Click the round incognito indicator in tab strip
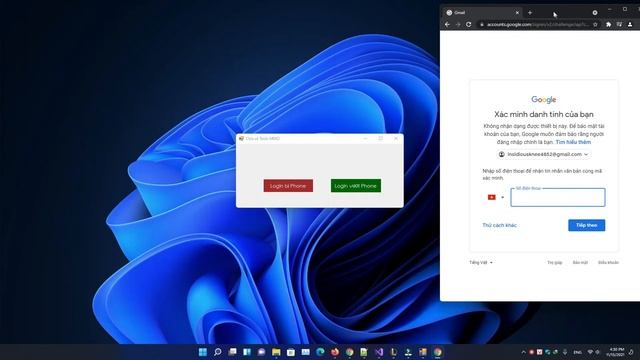The width and height of the screenshot is (640, 360). [x=595, y=13]
